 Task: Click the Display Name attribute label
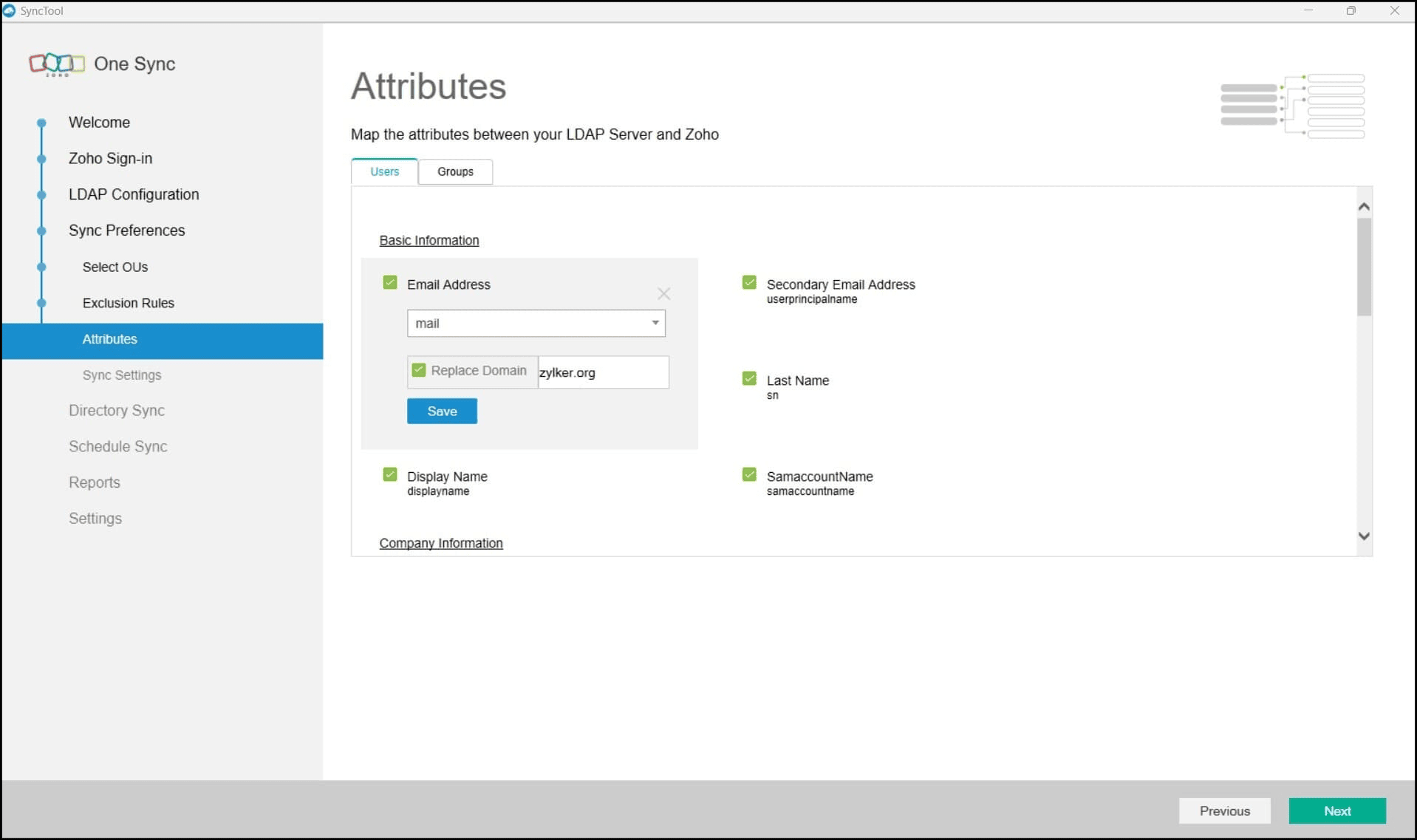point(447,477)
